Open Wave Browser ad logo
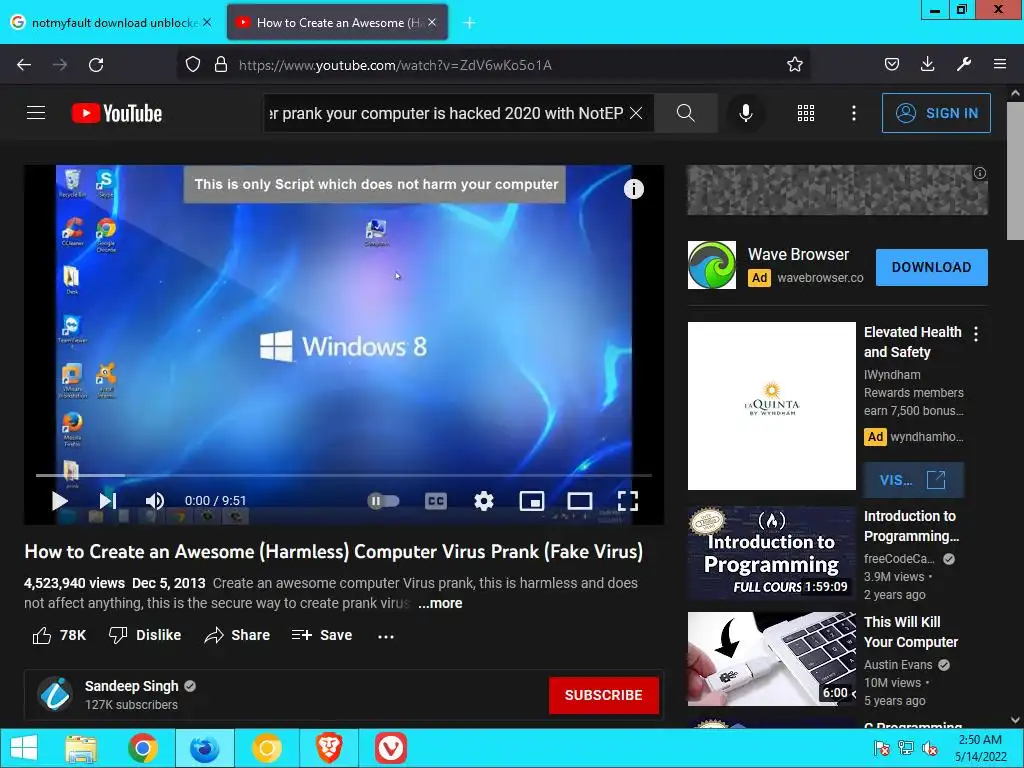The width and height of the screenshot is (1024, 768). [712, 265]
